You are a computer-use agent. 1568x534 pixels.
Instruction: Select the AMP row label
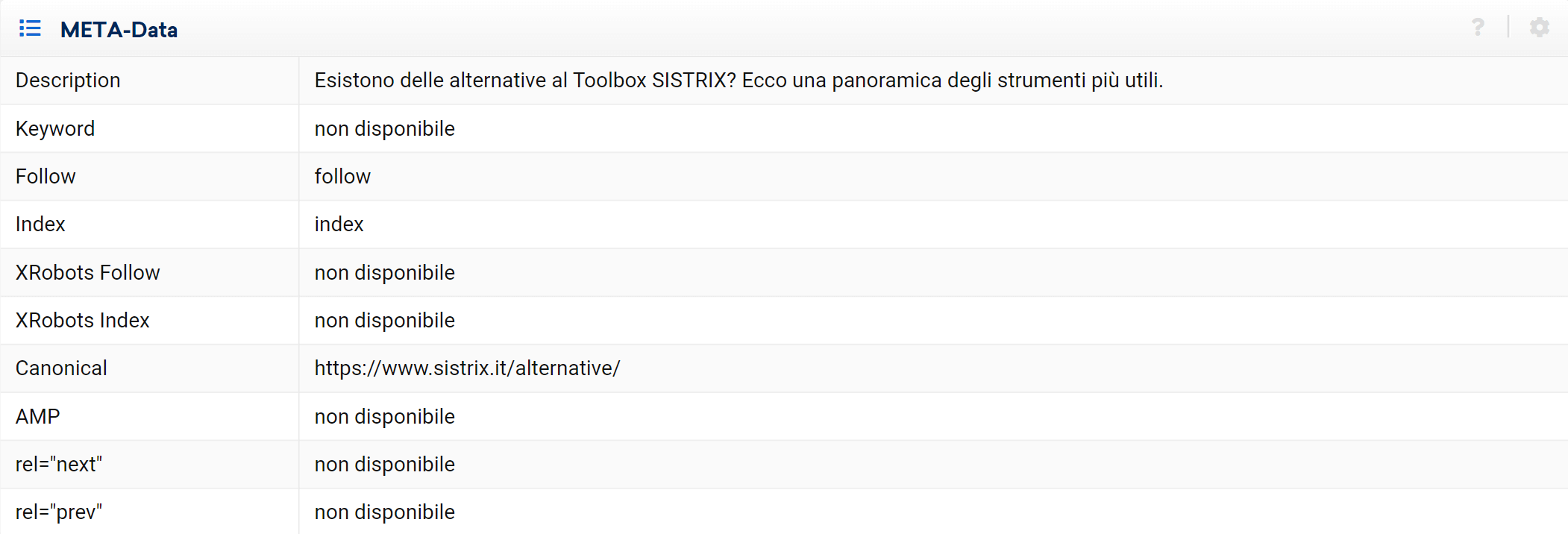[x=37, y=417]
